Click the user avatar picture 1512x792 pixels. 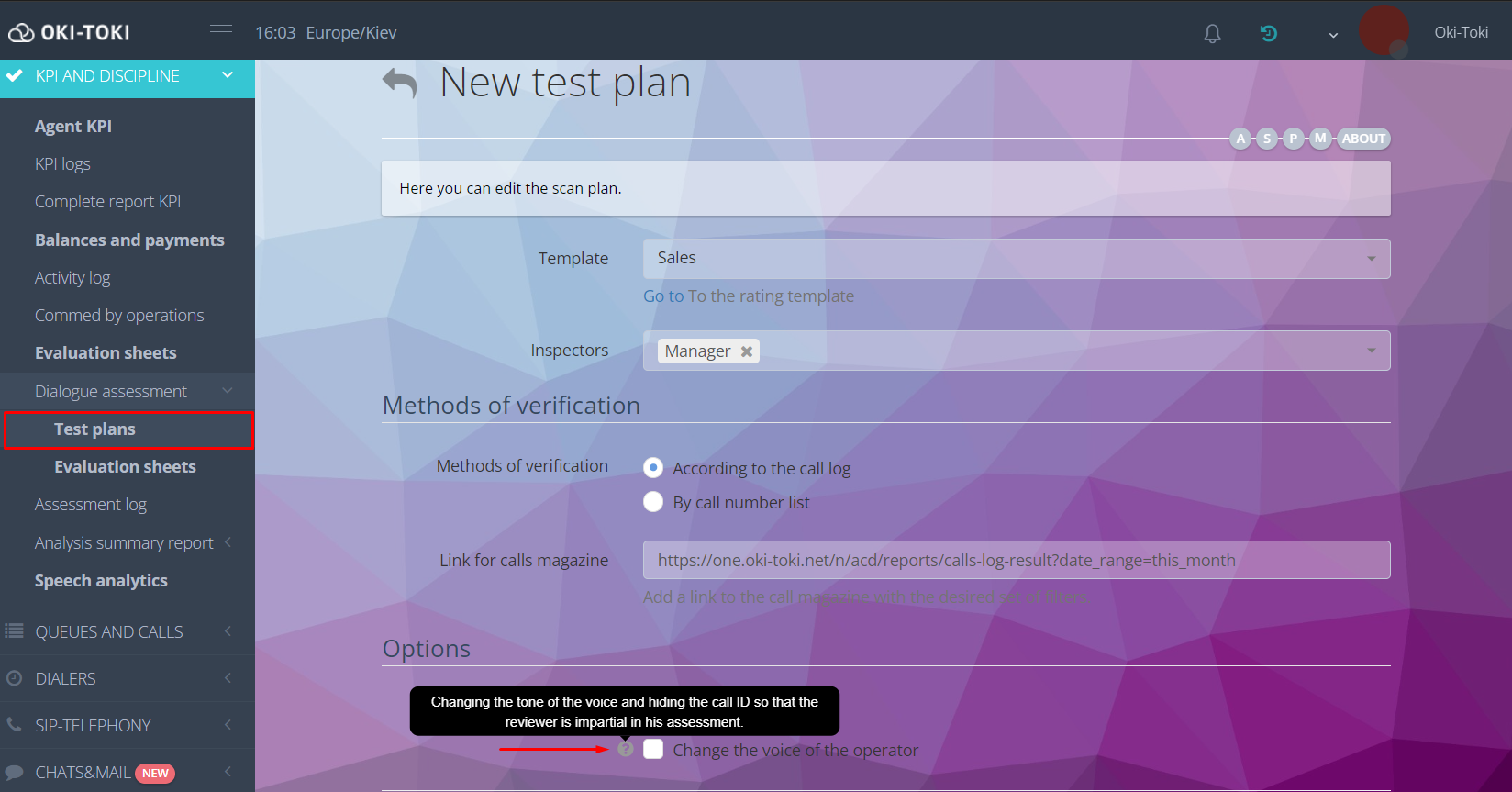tap(1383, 31)
